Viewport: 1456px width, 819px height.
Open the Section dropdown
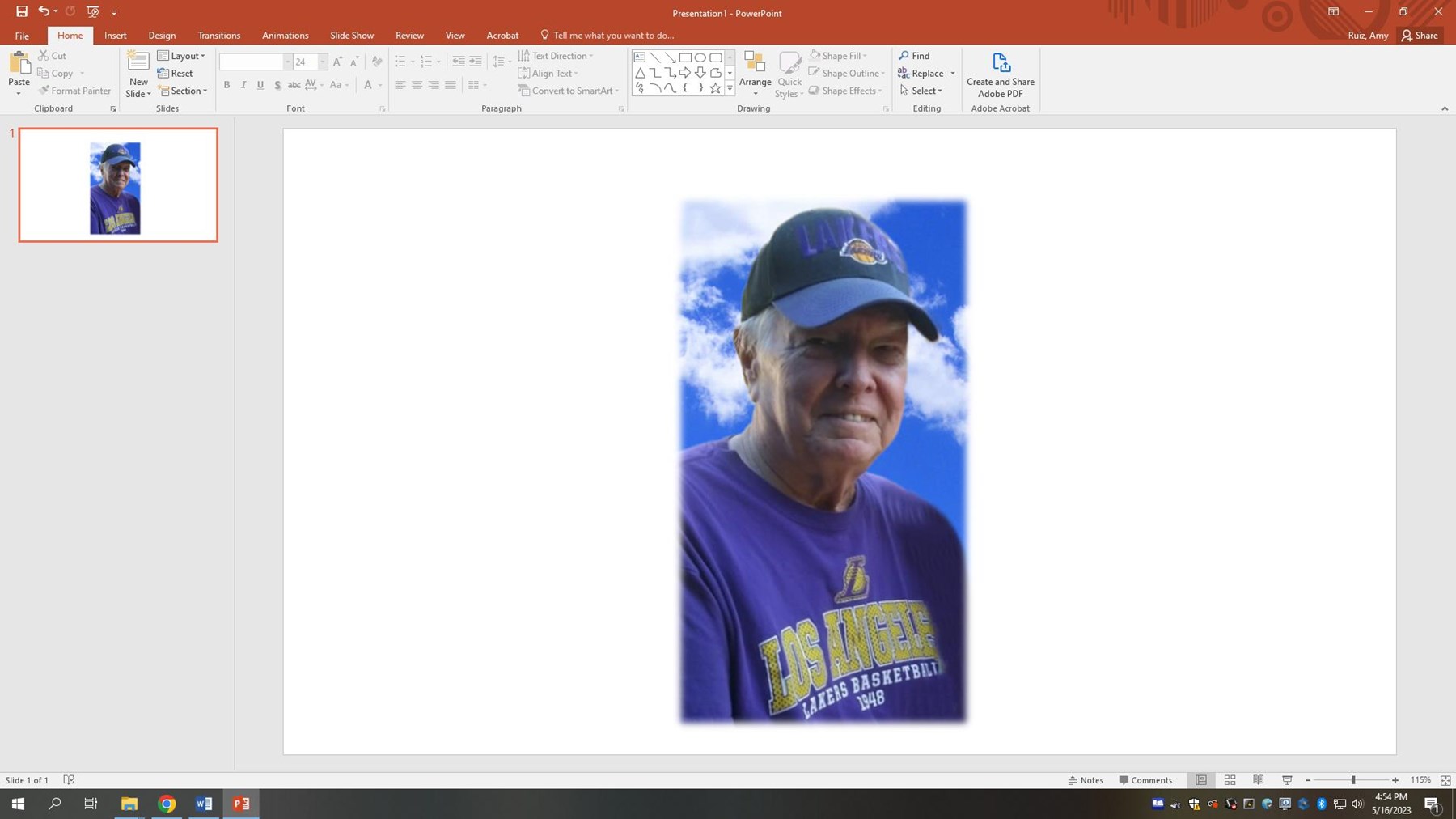pos(184,91)
